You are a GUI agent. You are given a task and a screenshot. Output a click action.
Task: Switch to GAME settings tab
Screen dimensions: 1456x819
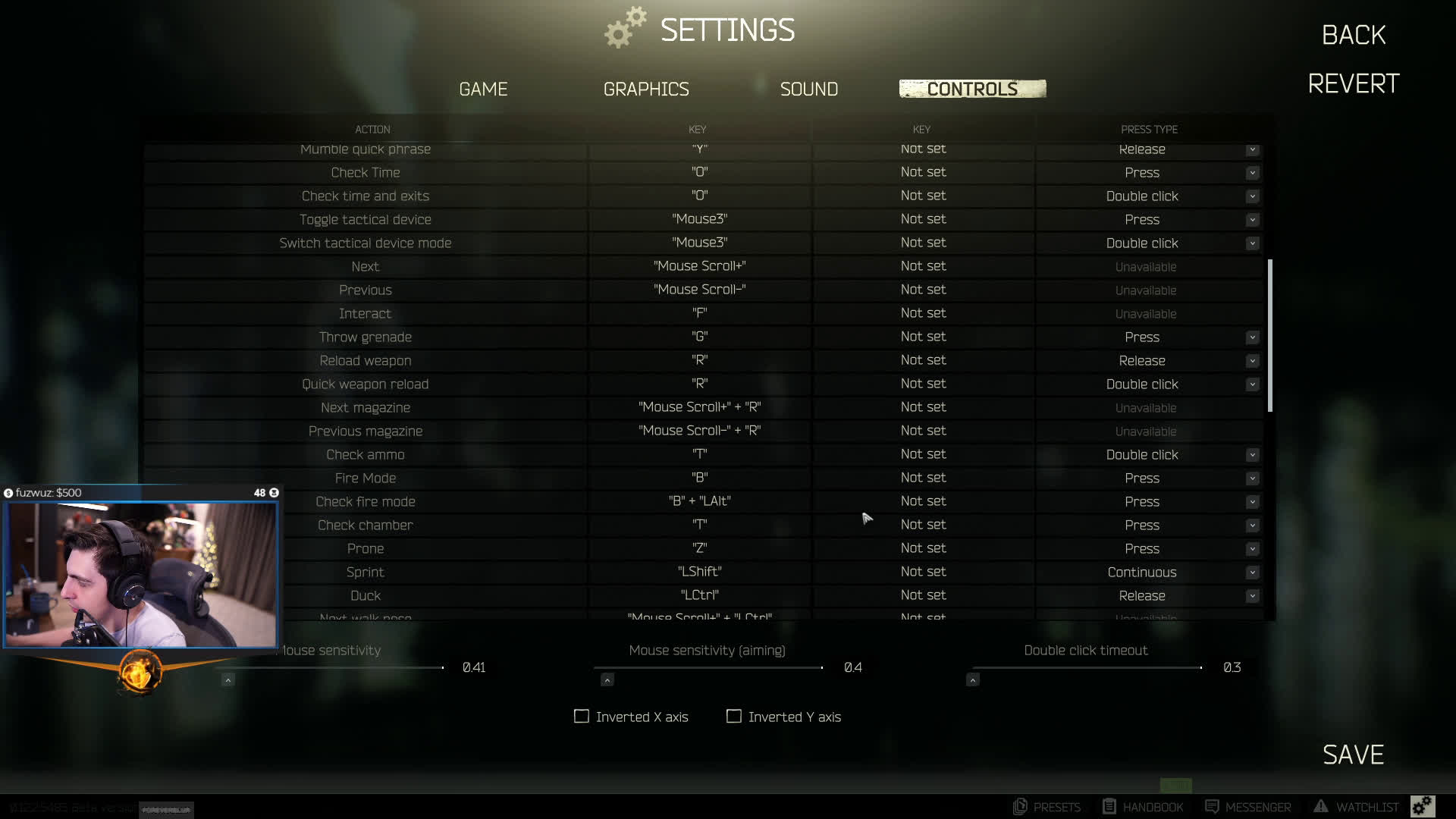[x=483, y=89]
